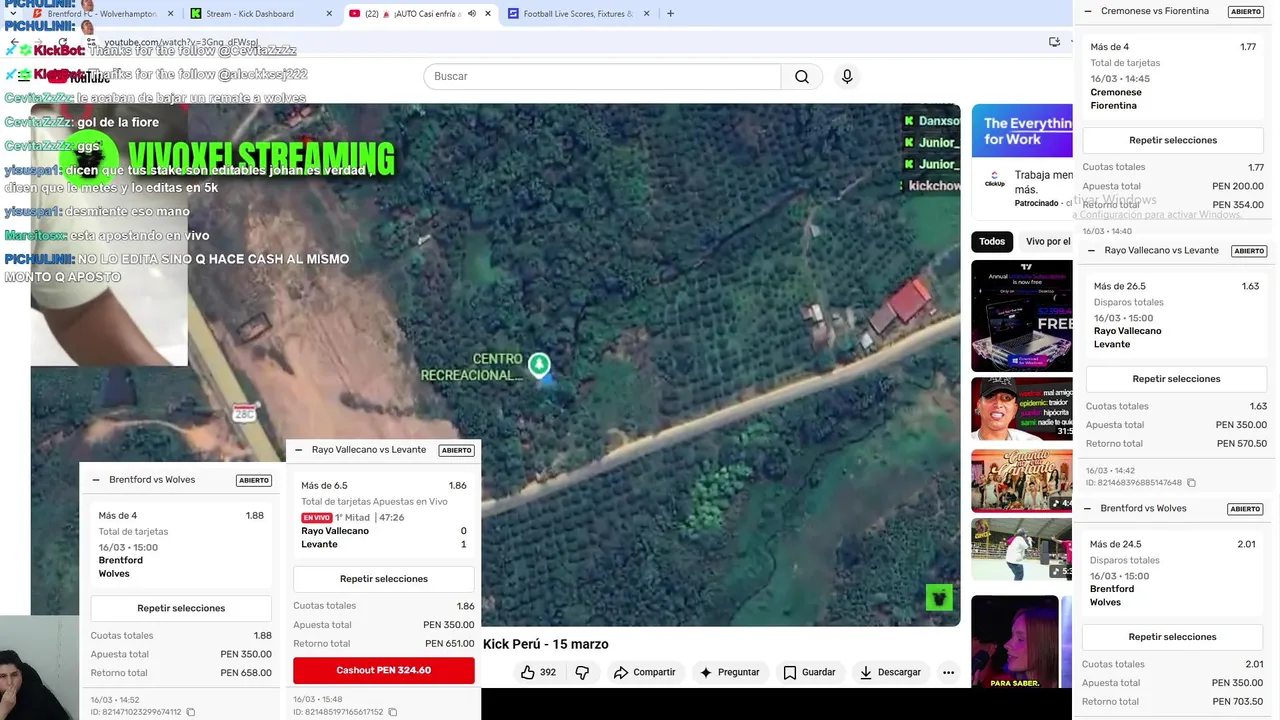
Task: Collapse the live Rayo Vallecano vs Levante slip
Action: click(x=298, y=450)
